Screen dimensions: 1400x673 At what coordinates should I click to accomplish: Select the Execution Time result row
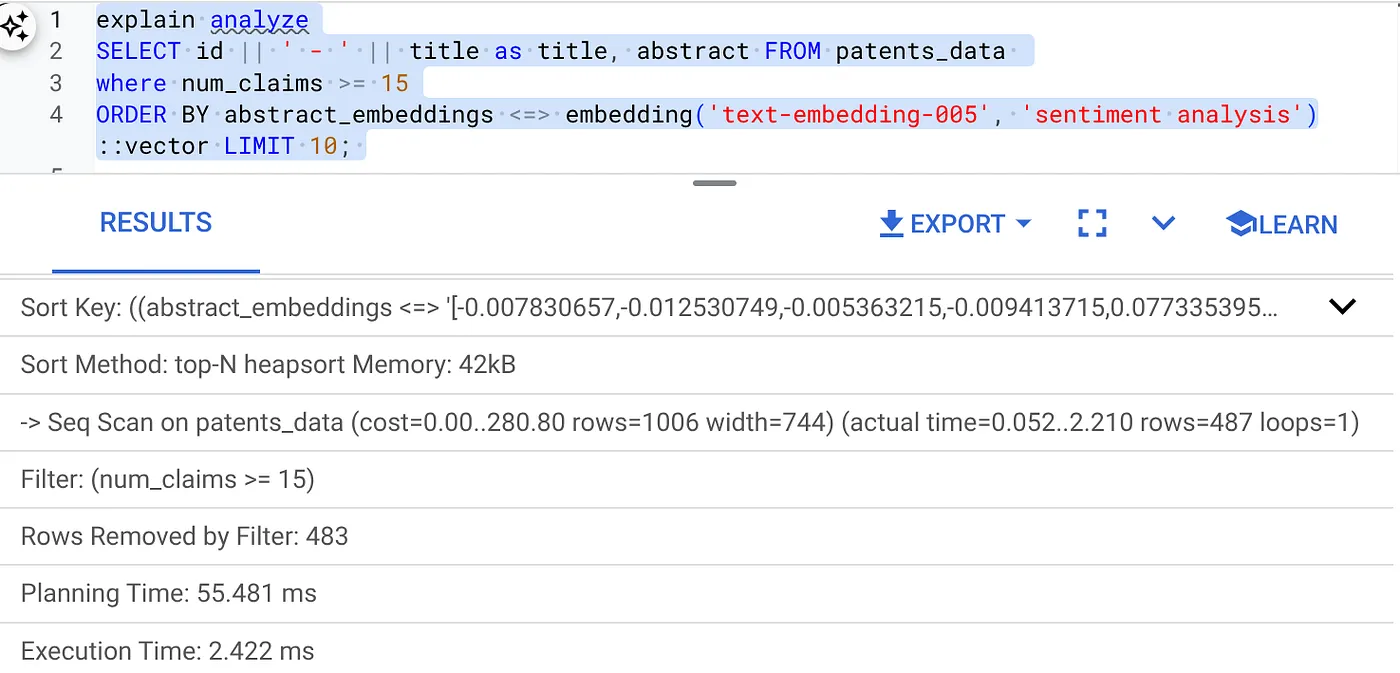[168, 652]
